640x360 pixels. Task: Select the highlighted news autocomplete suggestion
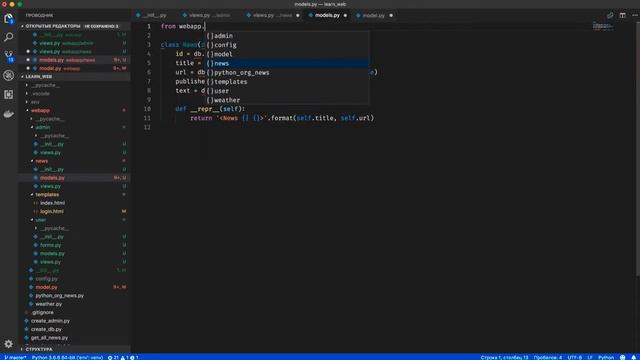click(287, 63)
